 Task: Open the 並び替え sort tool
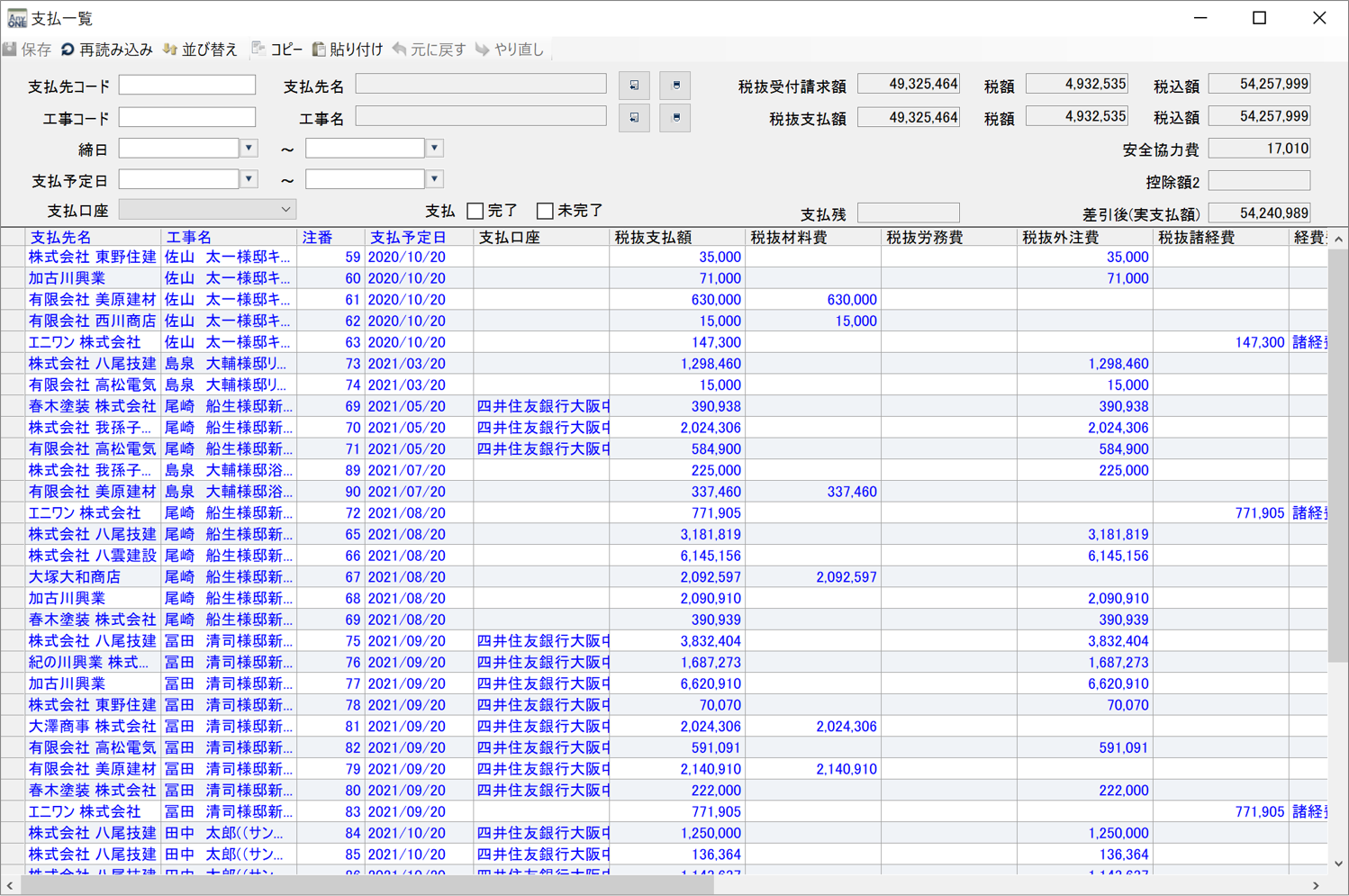point(170,50)
